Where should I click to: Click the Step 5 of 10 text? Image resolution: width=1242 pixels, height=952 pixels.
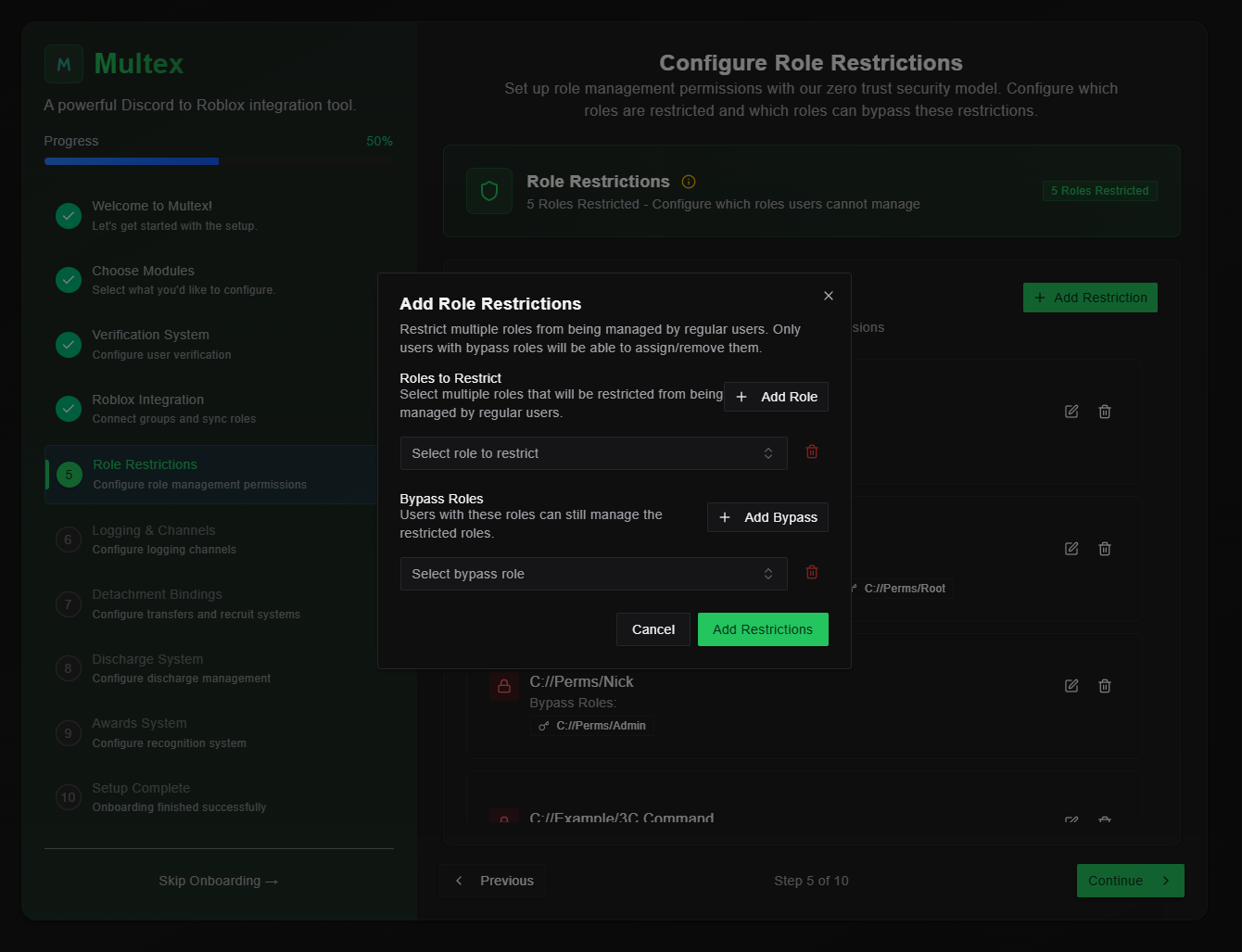811,881
